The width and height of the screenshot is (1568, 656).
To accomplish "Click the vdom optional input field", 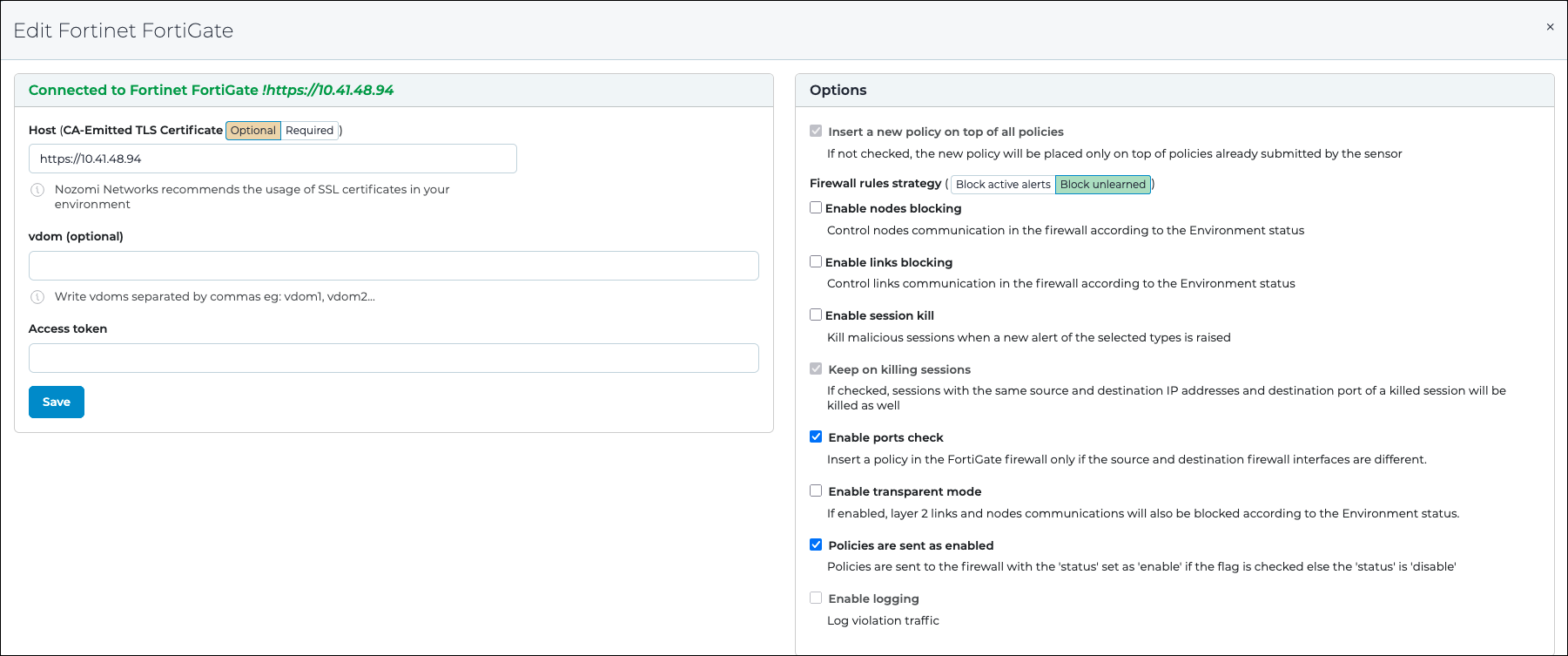I will [x=394, y=266].
